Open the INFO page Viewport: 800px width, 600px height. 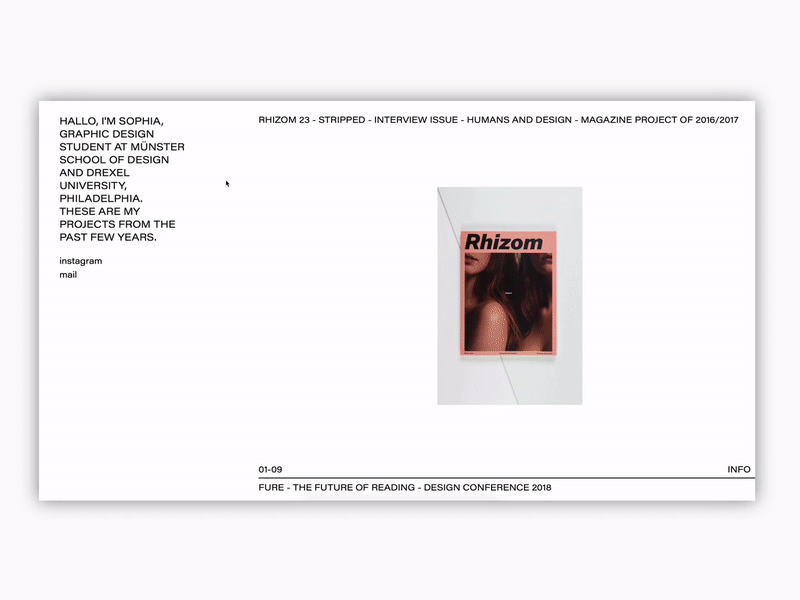coord(738,466)
